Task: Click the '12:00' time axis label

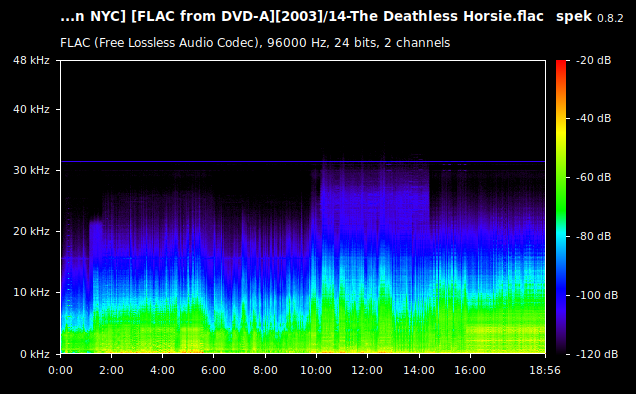Action: click(x=367, y=370)
